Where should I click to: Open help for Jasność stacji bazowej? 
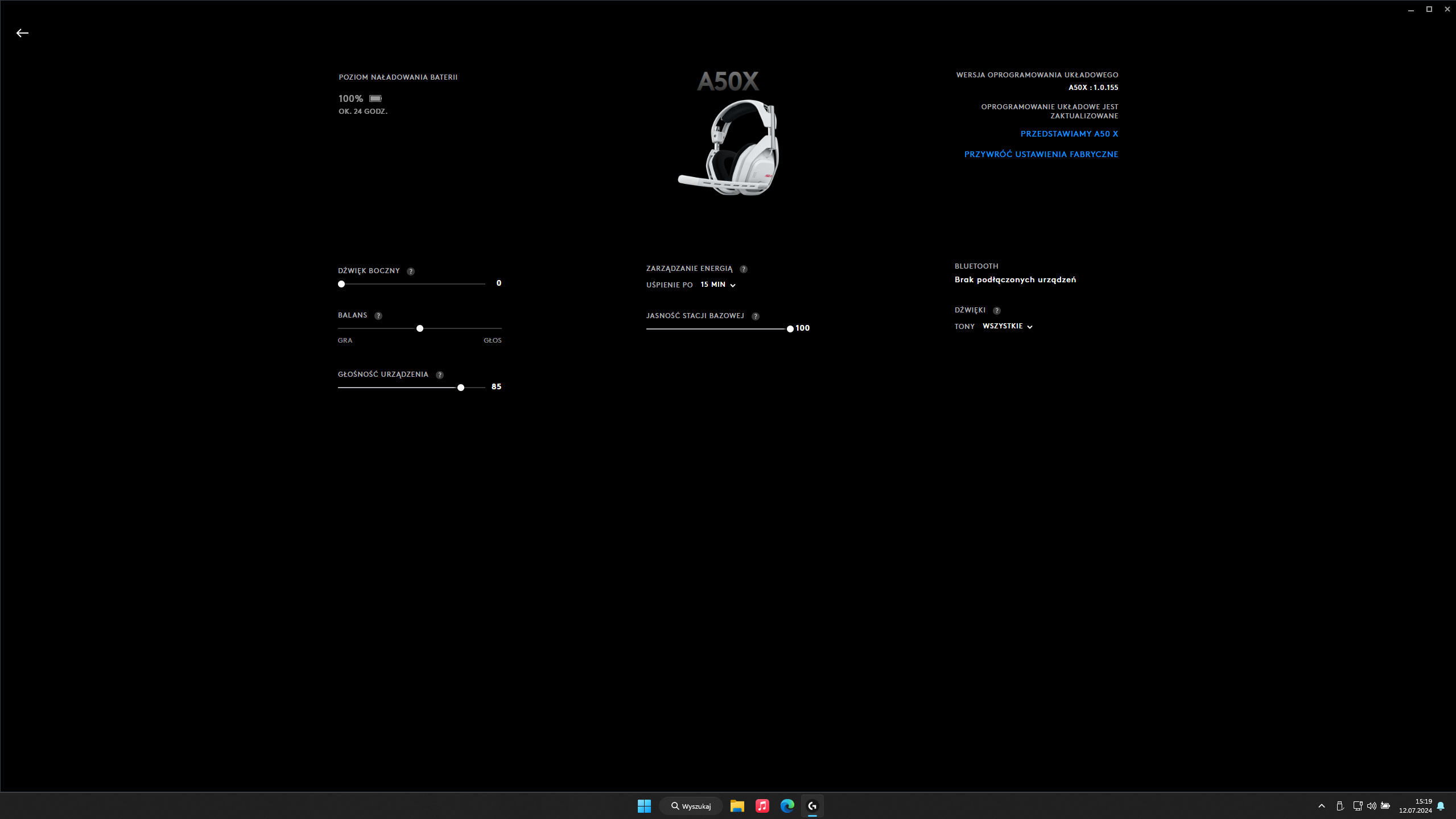click(756, 316)
